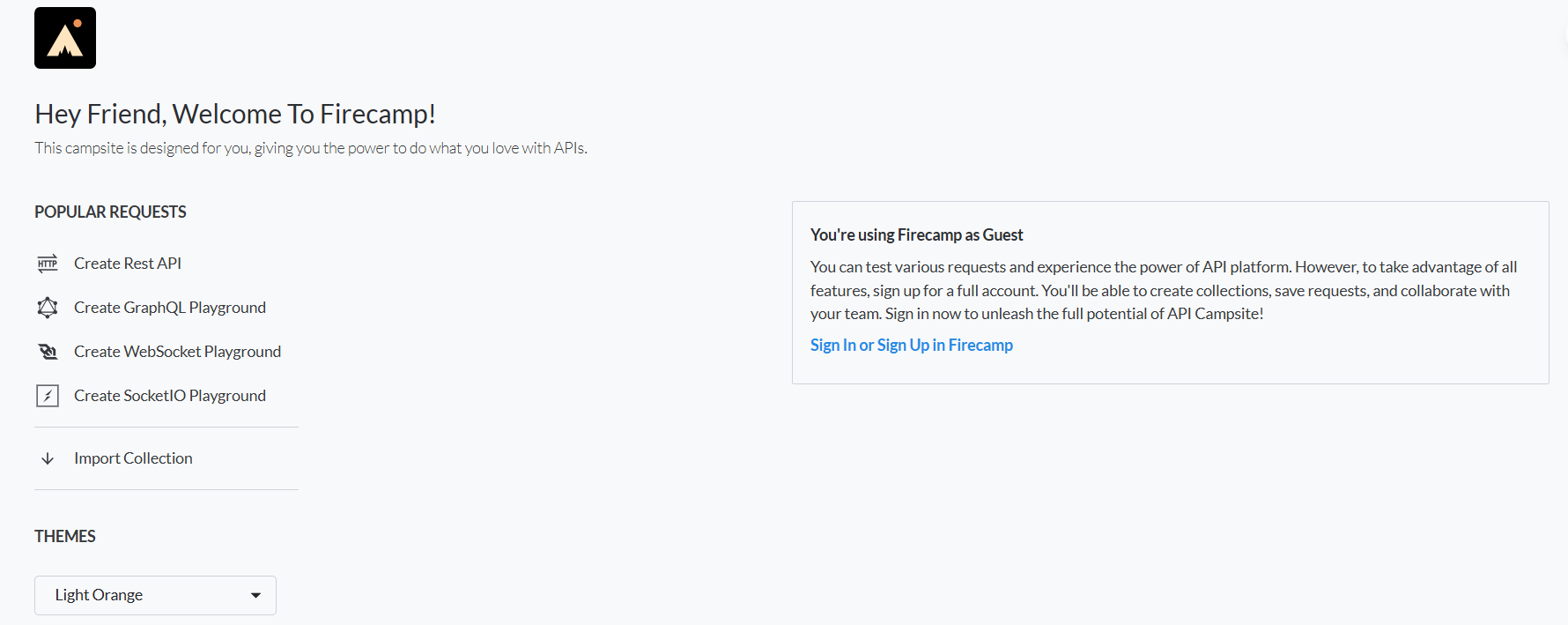Open the Light Orange theme dropdown
1568x625 pixels.
pos(155,595)
